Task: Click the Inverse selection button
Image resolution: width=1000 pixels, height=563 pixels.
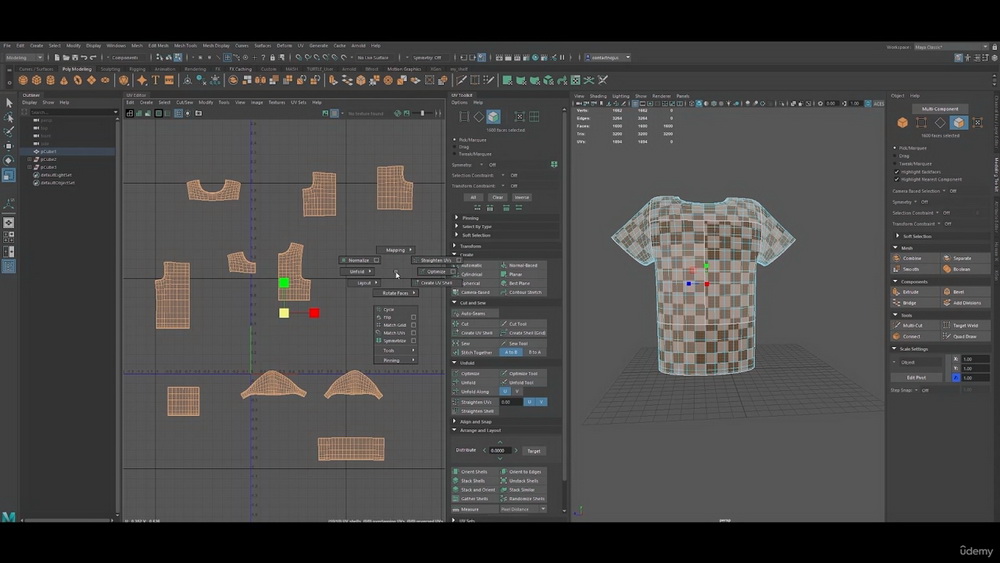Action: point(522,197)
